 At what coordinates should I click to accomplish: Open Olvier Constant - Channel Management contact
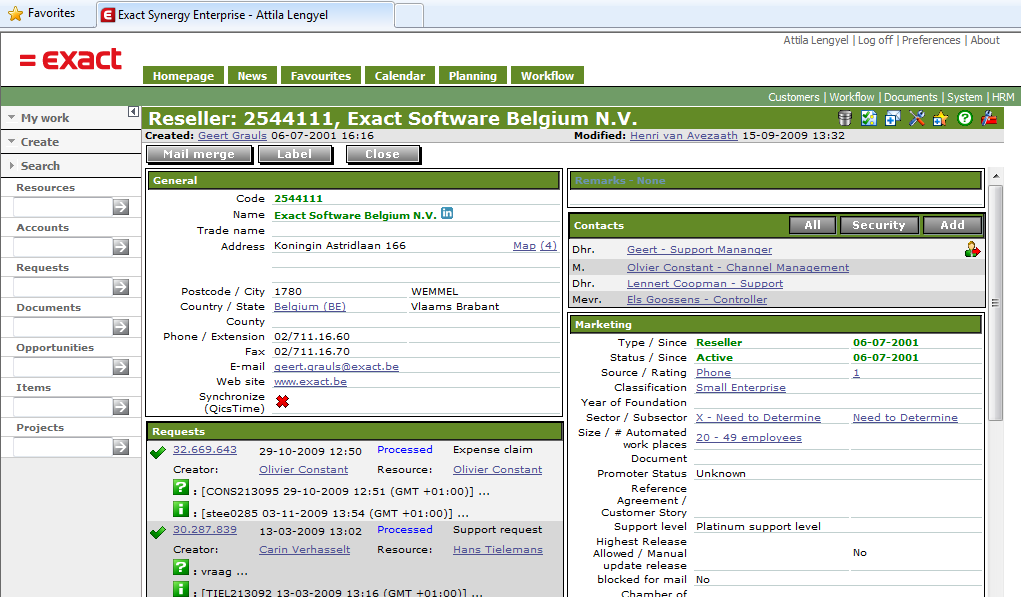tap(738, 268)
